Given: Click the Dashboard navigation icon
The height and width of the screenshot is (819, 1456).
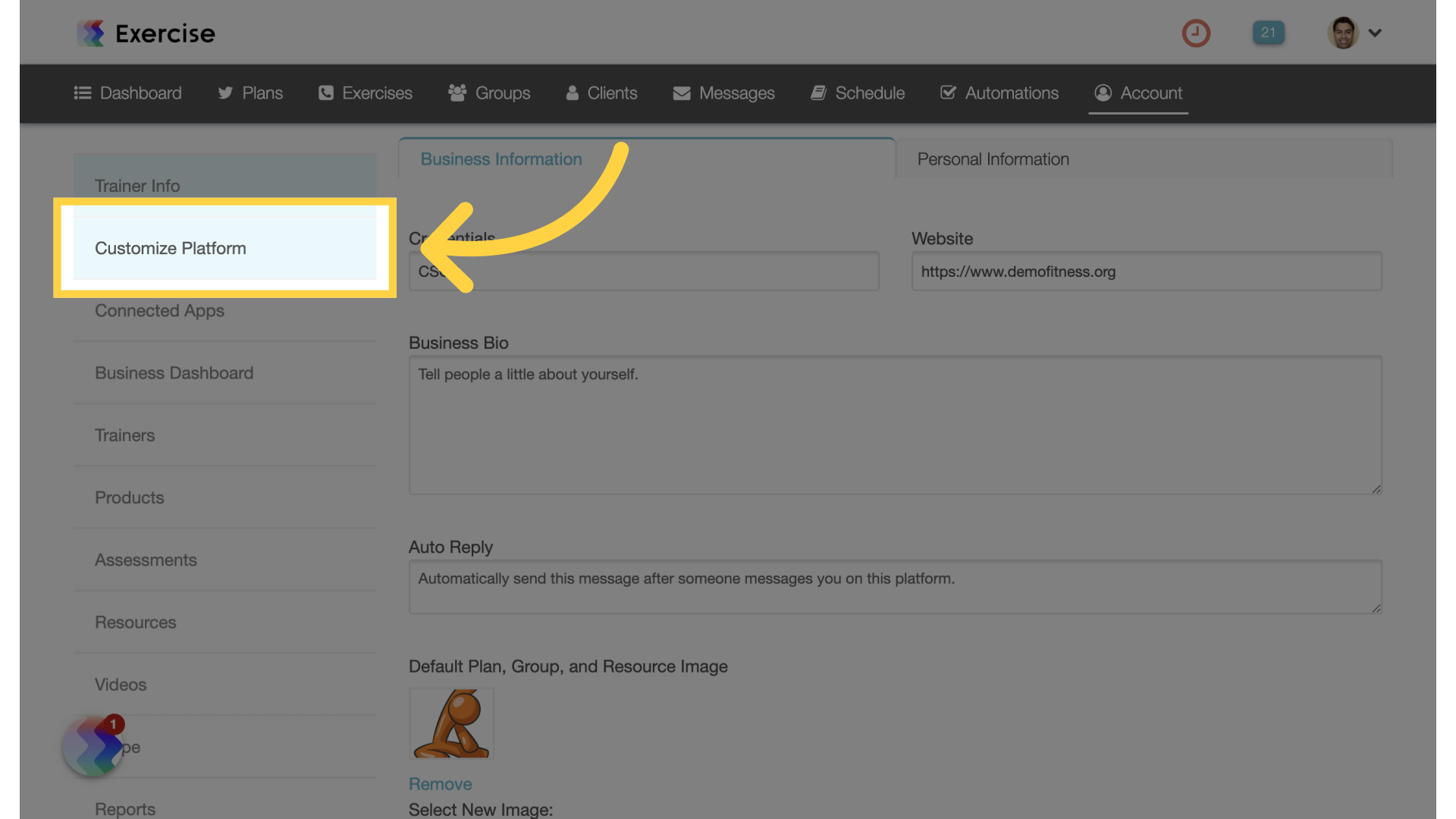Looking at the screenshot, I should coord(82,93).
